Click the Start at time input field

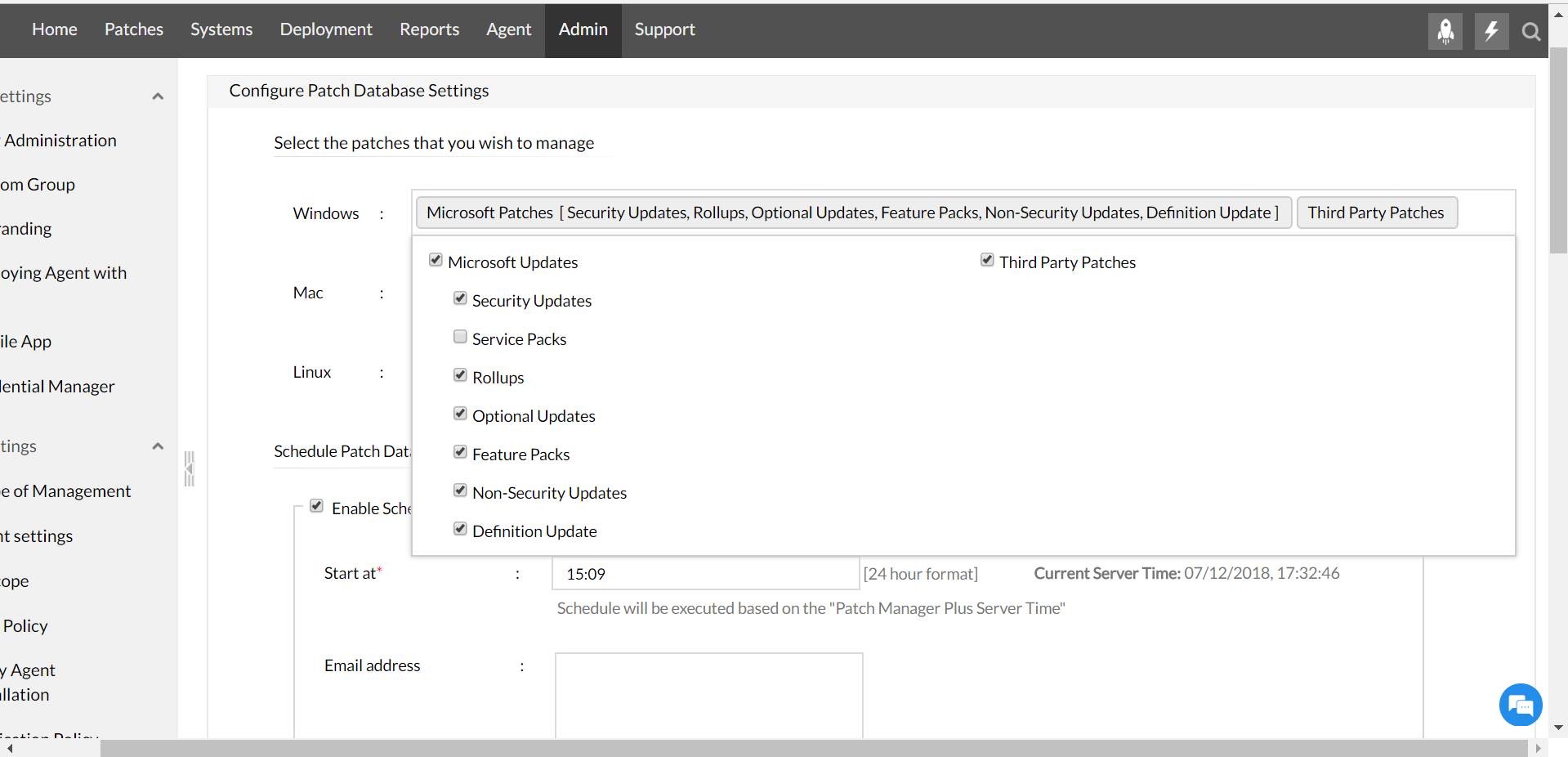pos(704,573)
